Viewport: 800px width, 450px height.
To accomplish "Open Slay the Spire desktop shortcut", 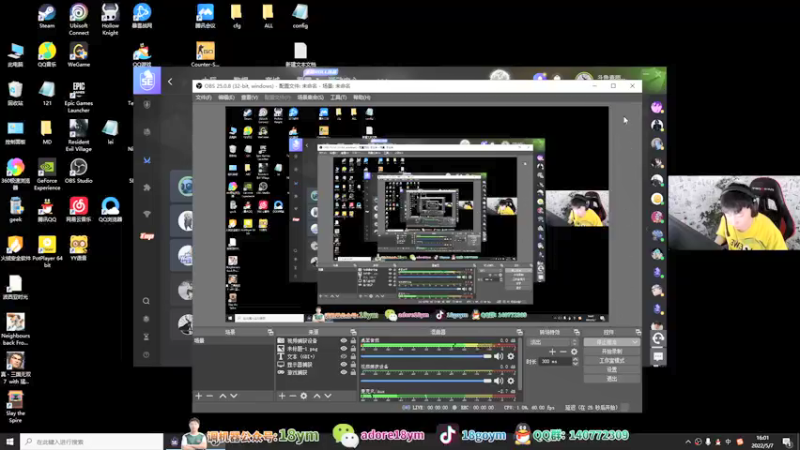I will point(15,407).
